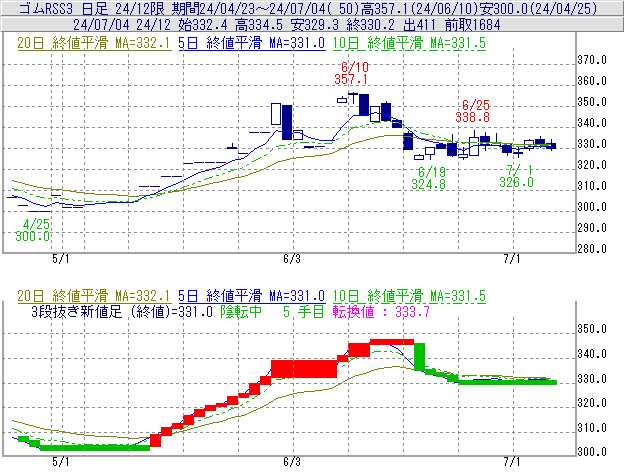
Task: Click the 5/1 date label under top chart
Action: pos(60,259)
